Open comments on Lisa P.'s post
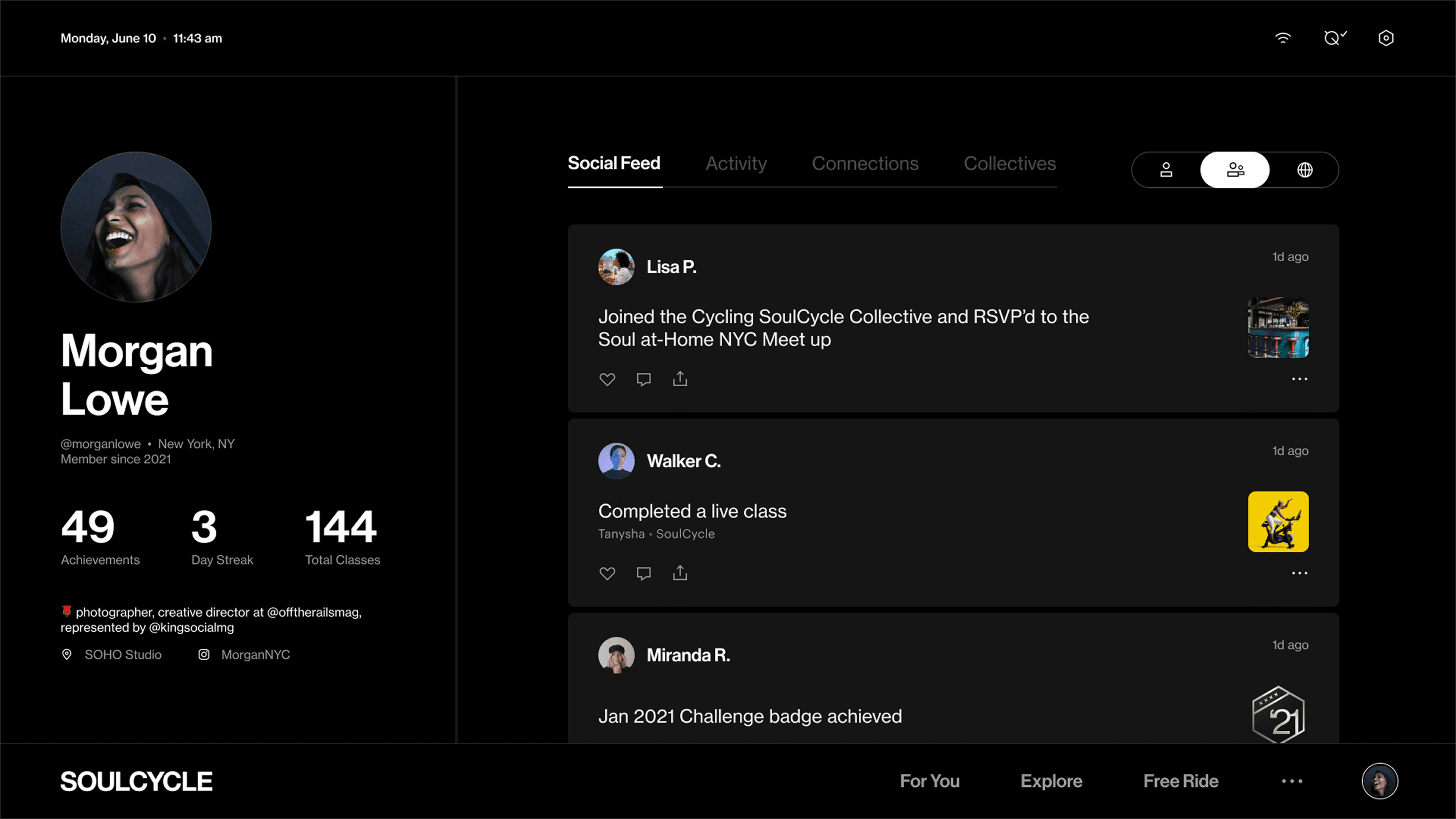Viewport: 1456px width, 819px height. 643,379
